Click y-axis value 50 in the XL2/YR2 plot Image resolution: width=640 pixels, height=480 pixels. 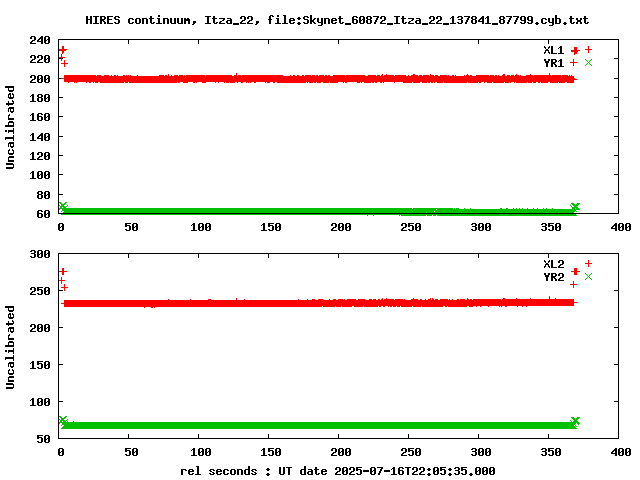44,439
